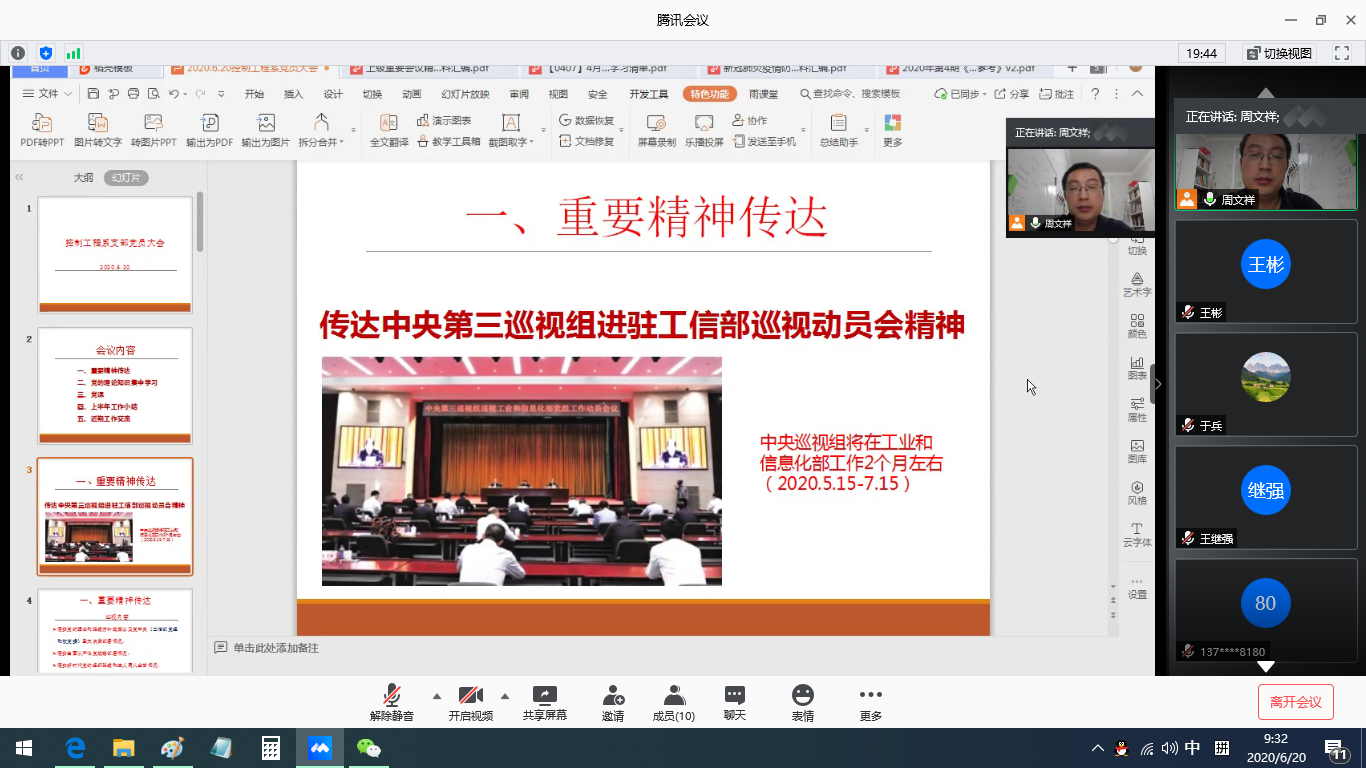Open the 成员(10) members list
The height and width of the screenshot is (768, 1366).
tap(674, 696)
